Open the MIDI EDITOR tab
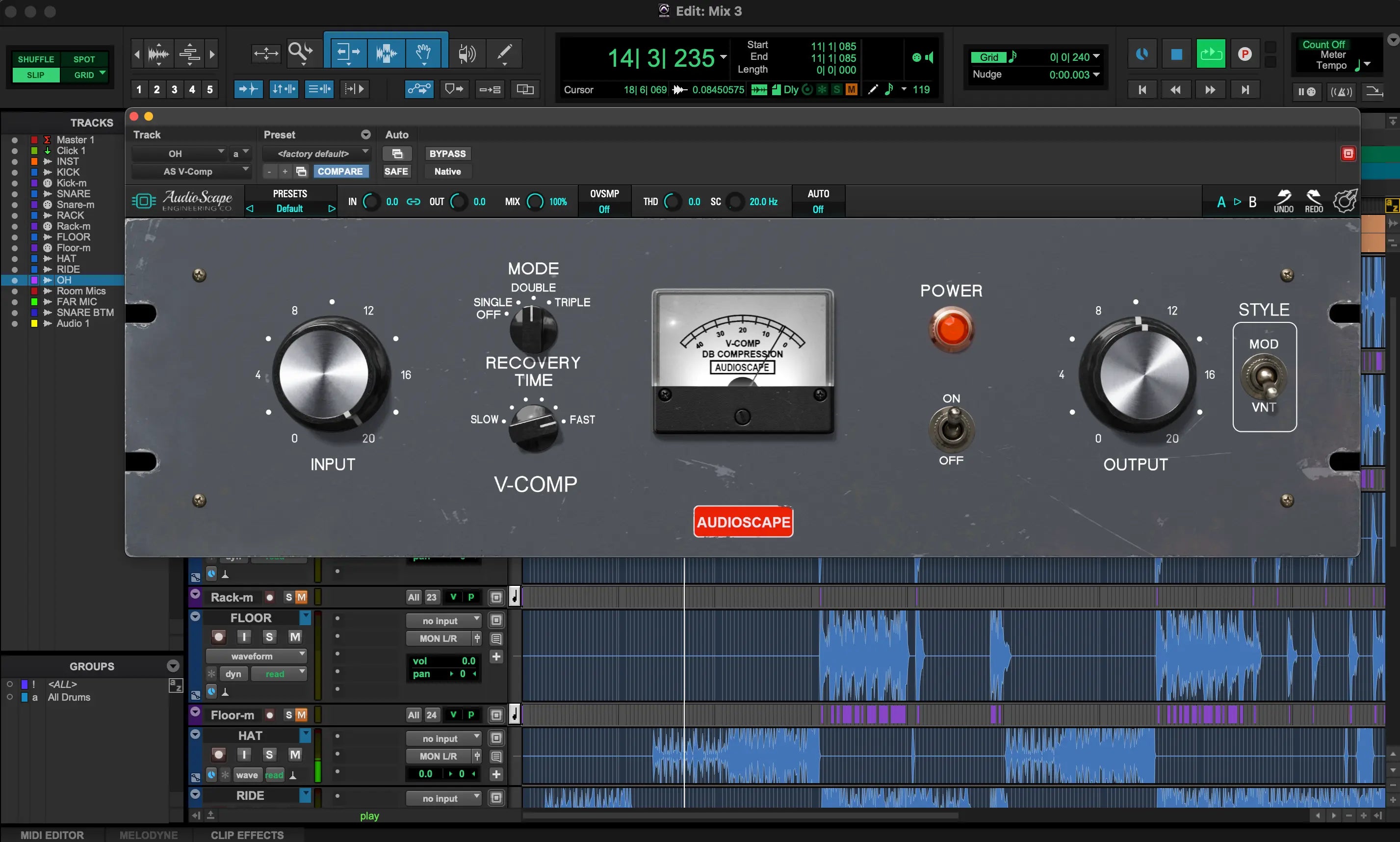Screen dimensions: 1400x842 pyautogui.click(x=52, y=835)
